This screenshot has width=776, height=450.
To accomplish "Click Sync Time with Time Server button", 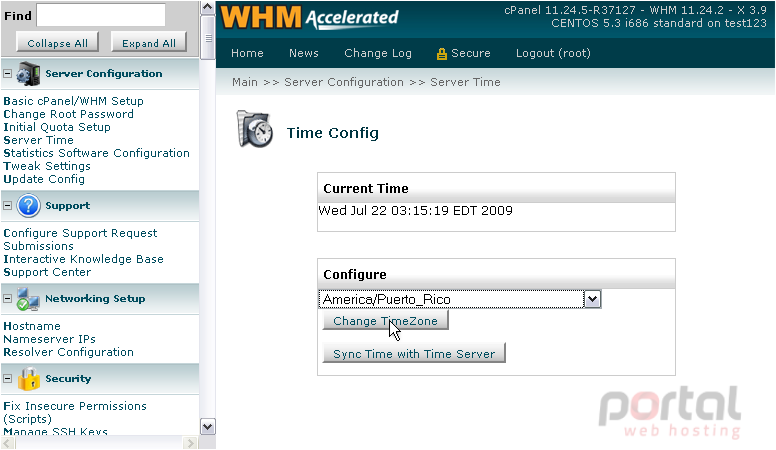I will (x=414, y=353).
